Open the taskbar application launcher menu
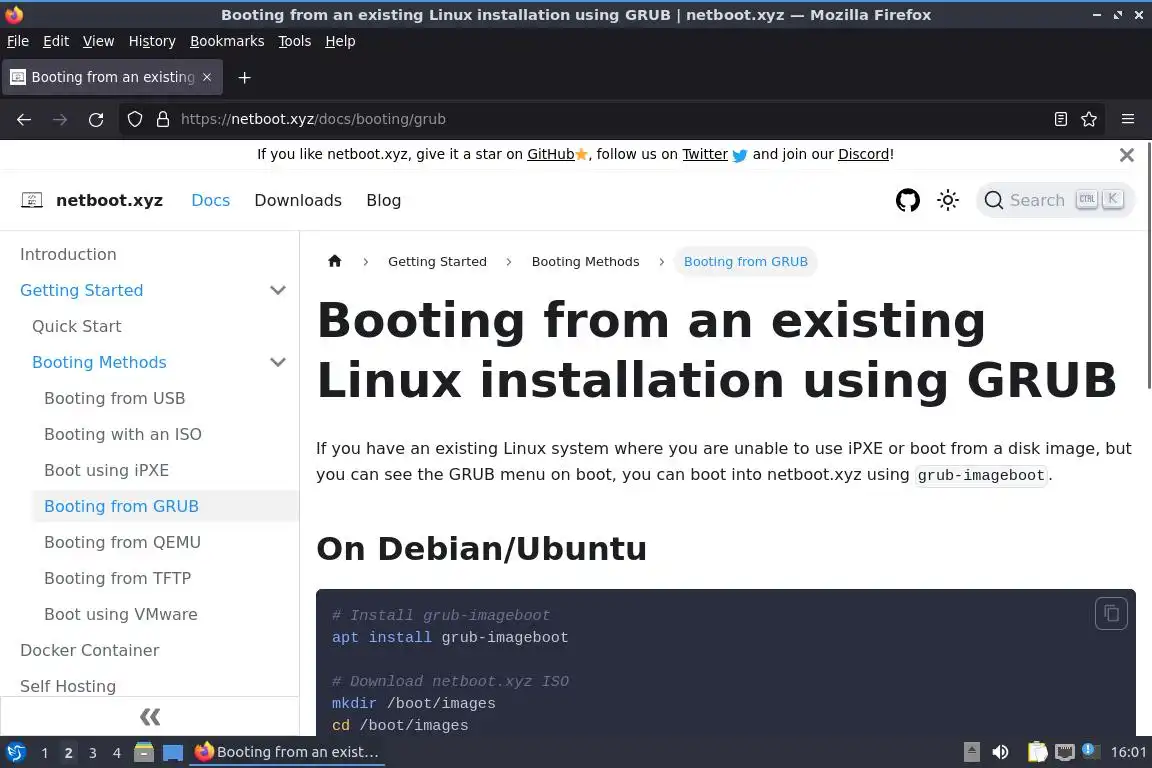Viewport: 1152px width, 768px height. coord(15,752)
